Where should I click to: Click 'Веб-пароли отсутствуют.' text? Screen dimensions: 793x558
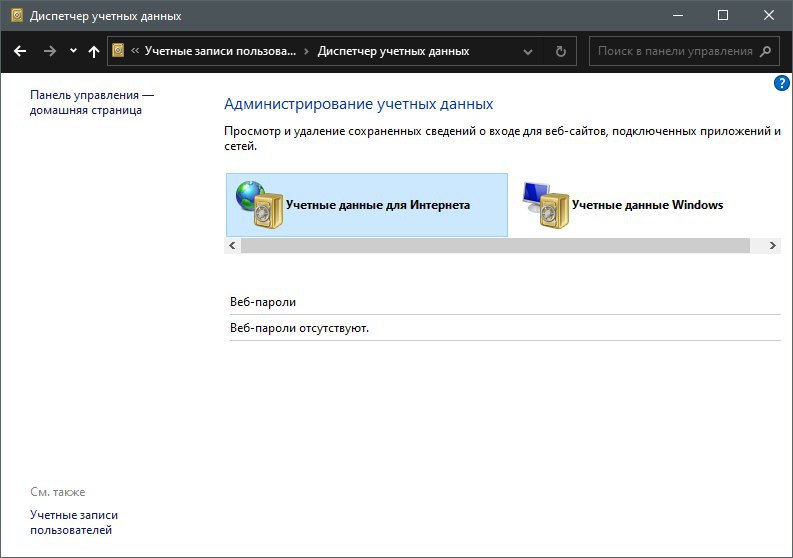(x=299, y=328)
